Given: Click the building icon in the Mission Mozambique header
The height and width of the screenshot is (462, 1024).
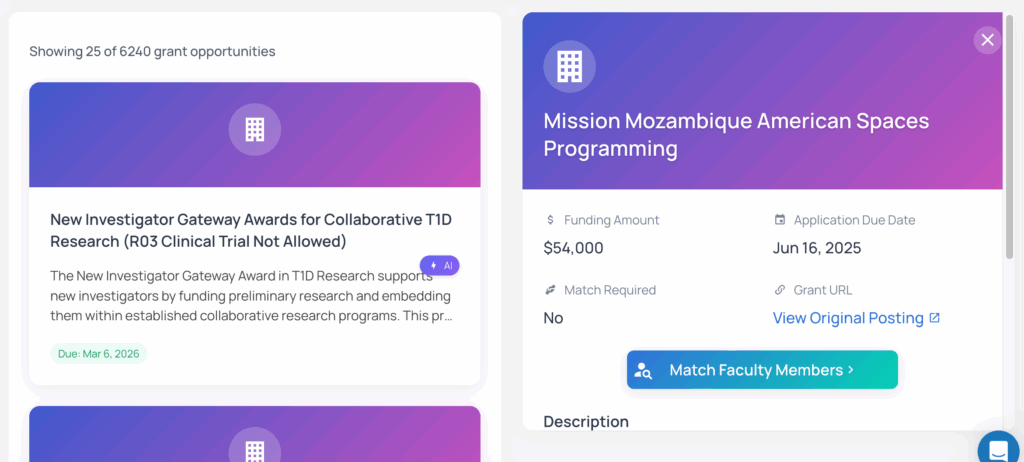Looking at the screenshot, I should (569, 66).
